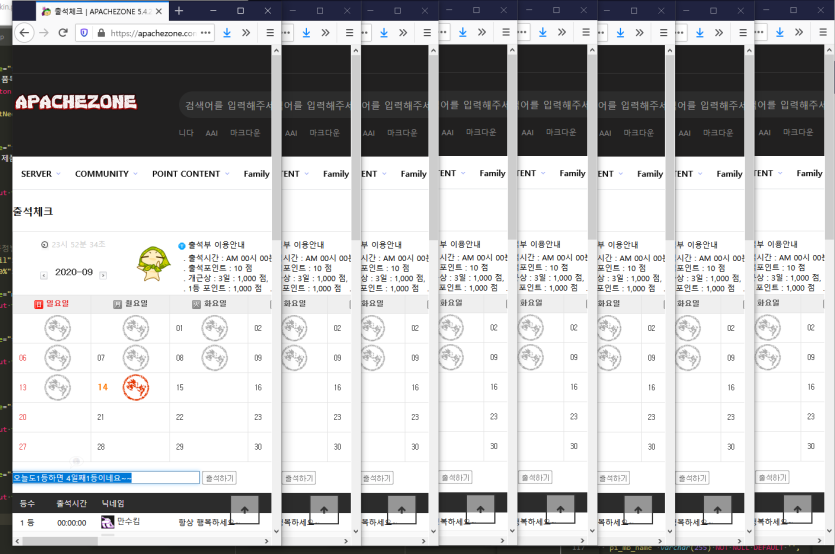This screenshot has height=554, width=835.
Task: Open page actions three-dot menu in address bar
Action: pos(206,33)
